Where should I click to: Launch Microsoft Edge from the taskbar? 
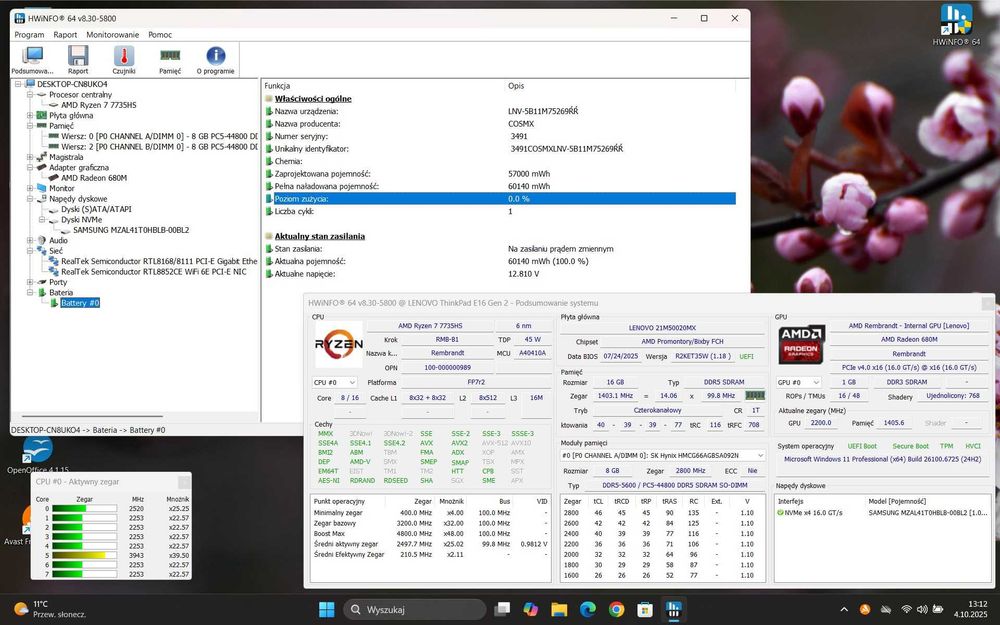[587, 610]
